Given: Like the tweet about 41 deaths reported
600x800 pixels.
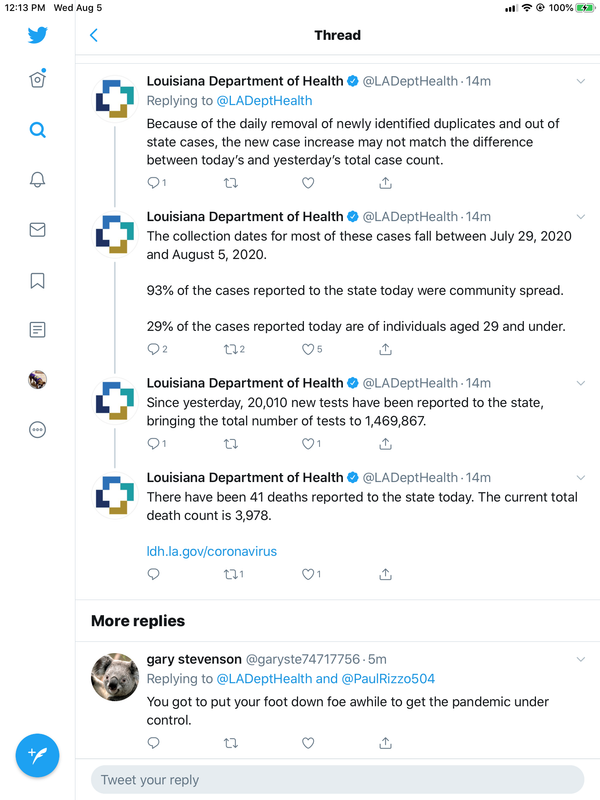Looking at the screenshot, I should (308, 574).
